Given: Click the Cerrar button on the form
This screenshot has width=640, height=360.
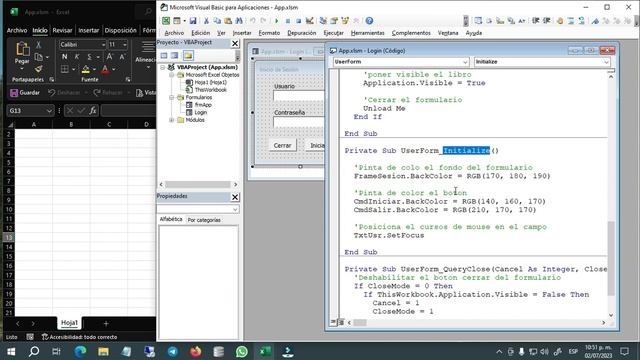Looking at the screenshot, I should 282,145.
